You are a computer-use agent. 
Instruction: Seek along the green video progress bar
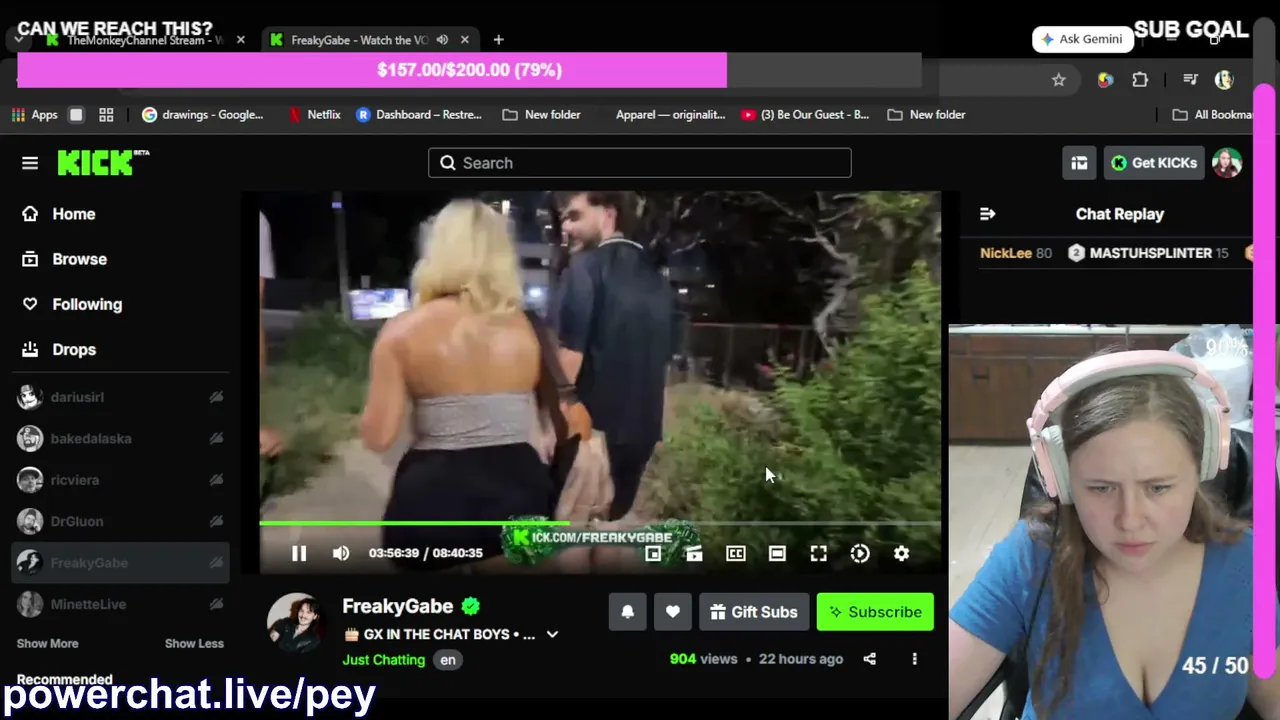tap(600, 523)
